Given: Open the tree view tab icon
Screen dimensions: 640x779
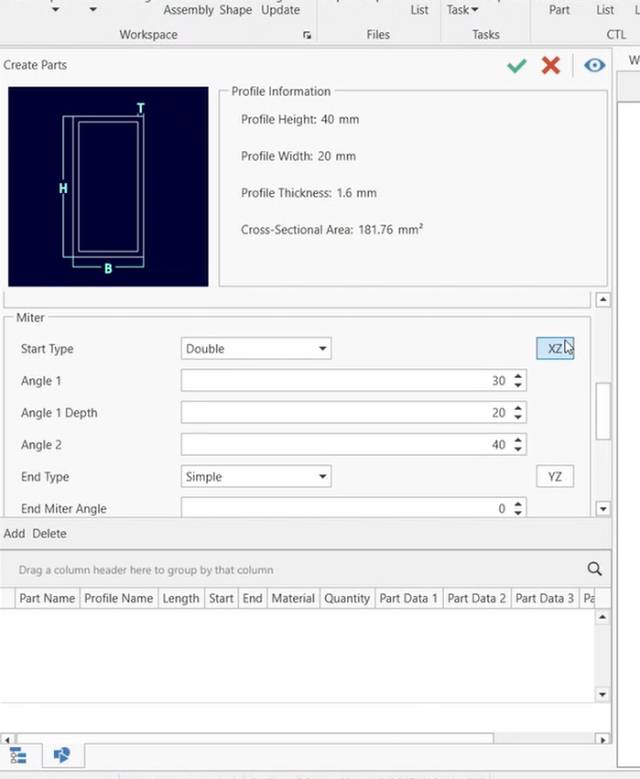Looking at the screenshot, I should (x=18, y=755).
